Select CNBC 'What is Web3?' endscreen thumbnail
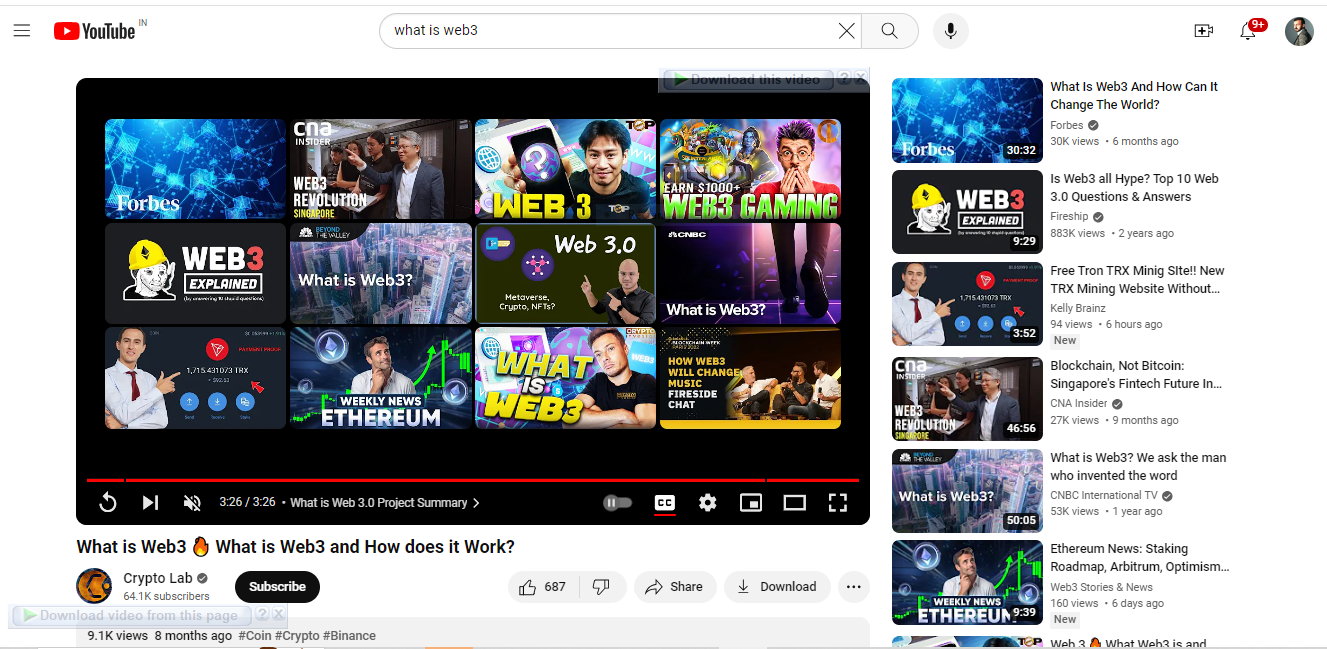1327x649 pixels. pyautogui.click(x=750, y=273)
